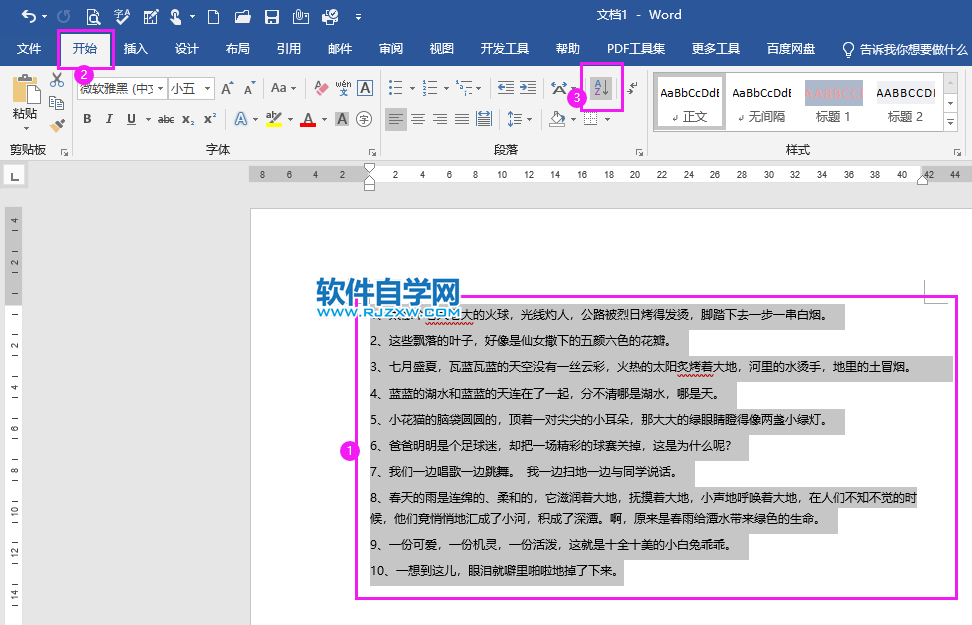This screenshot has height=625, width=972.
Task: Click the Justify alignment icon
Action: pos(460,119)
